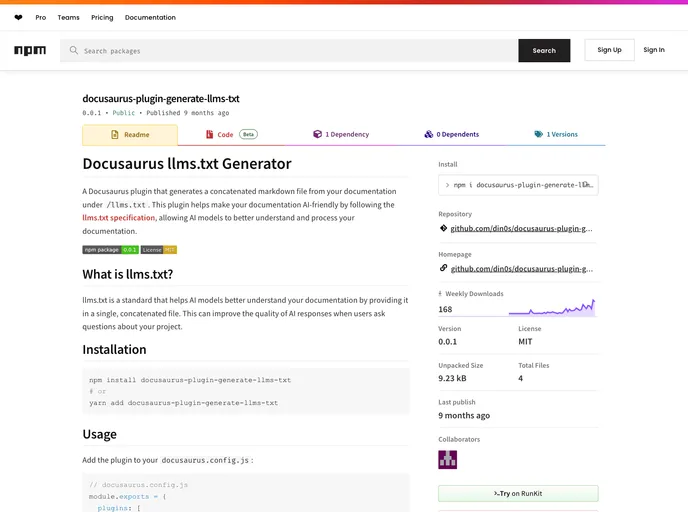Click the Total Files value 4
This screenshot has height=512, width=688.
(x=520, y=378)
